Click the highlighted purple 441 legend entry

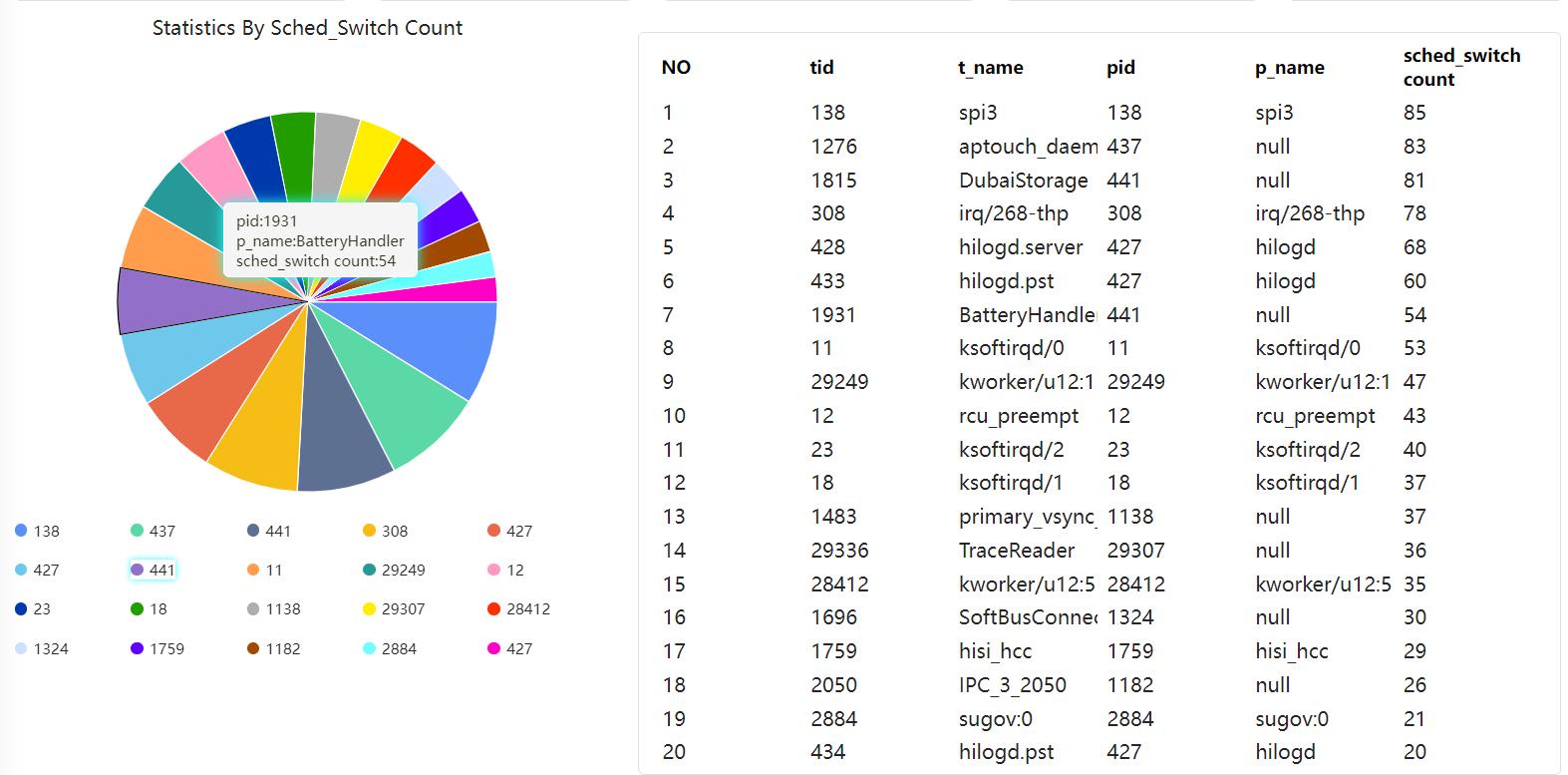(x=153, y=570)
